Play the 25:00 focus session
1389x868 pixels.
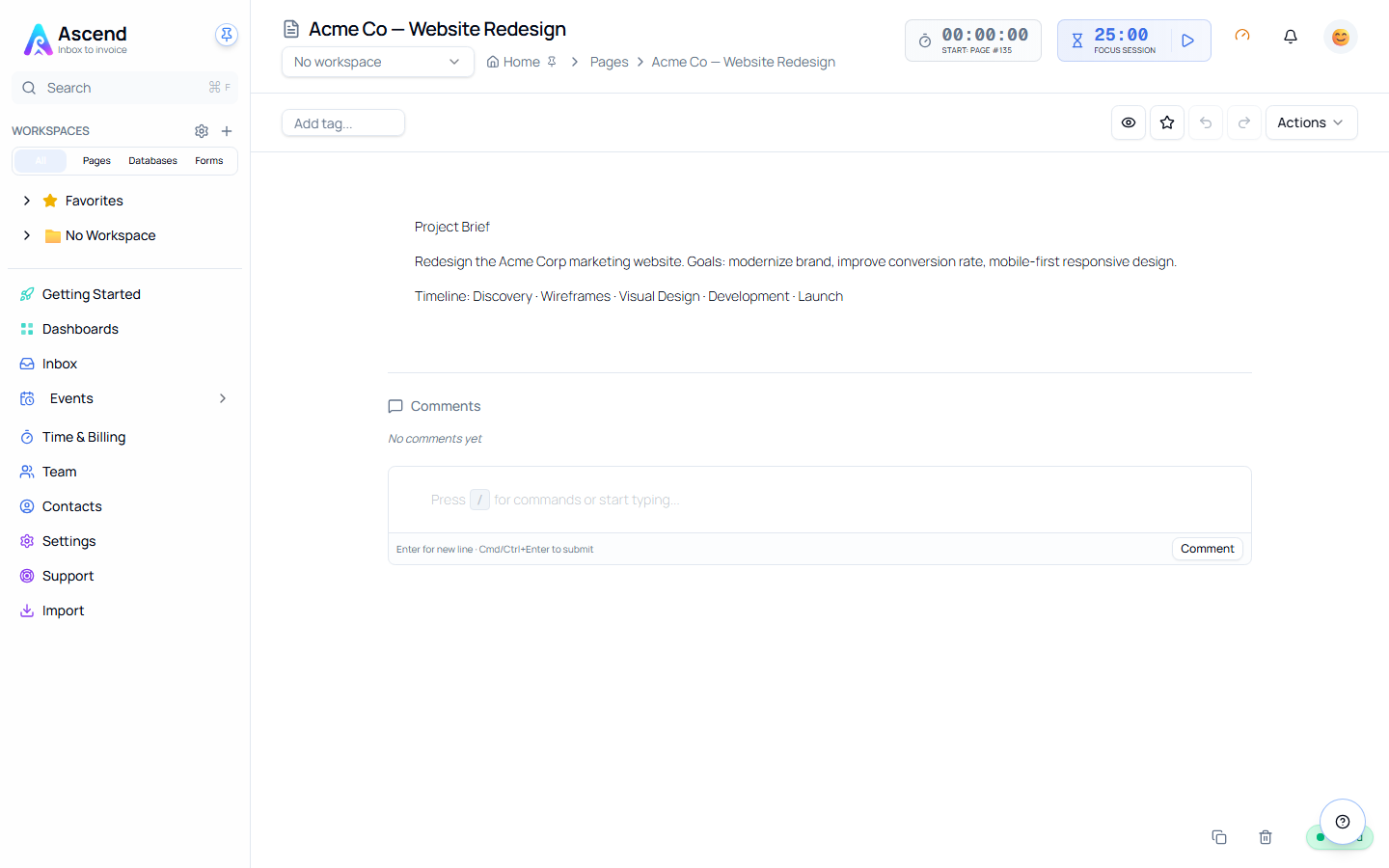(x=1188, y=41)
